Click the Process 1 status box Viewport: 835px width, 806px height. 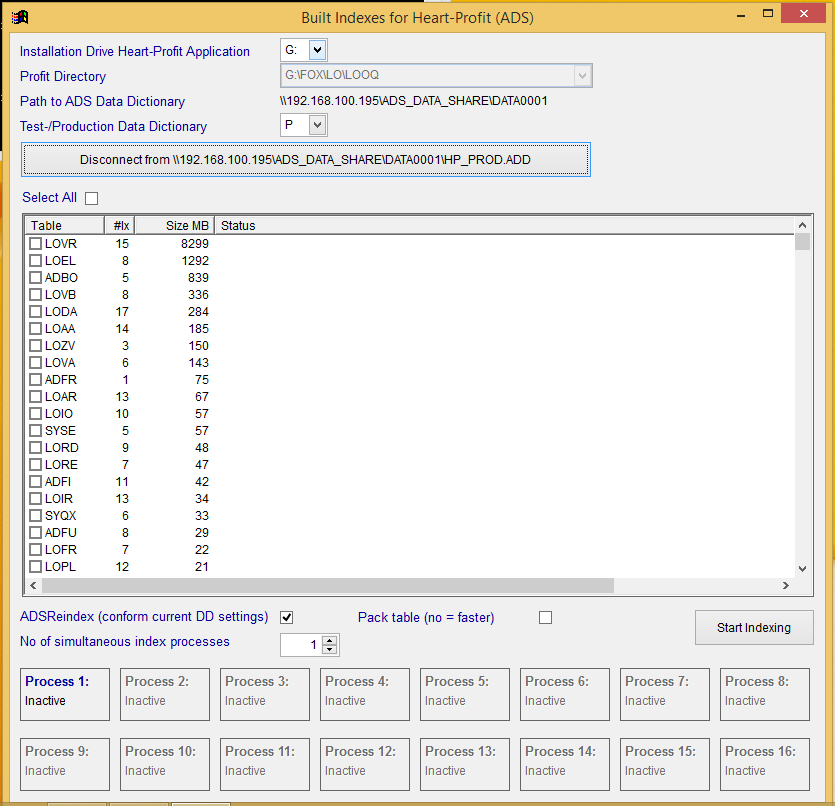coord(65,694)
